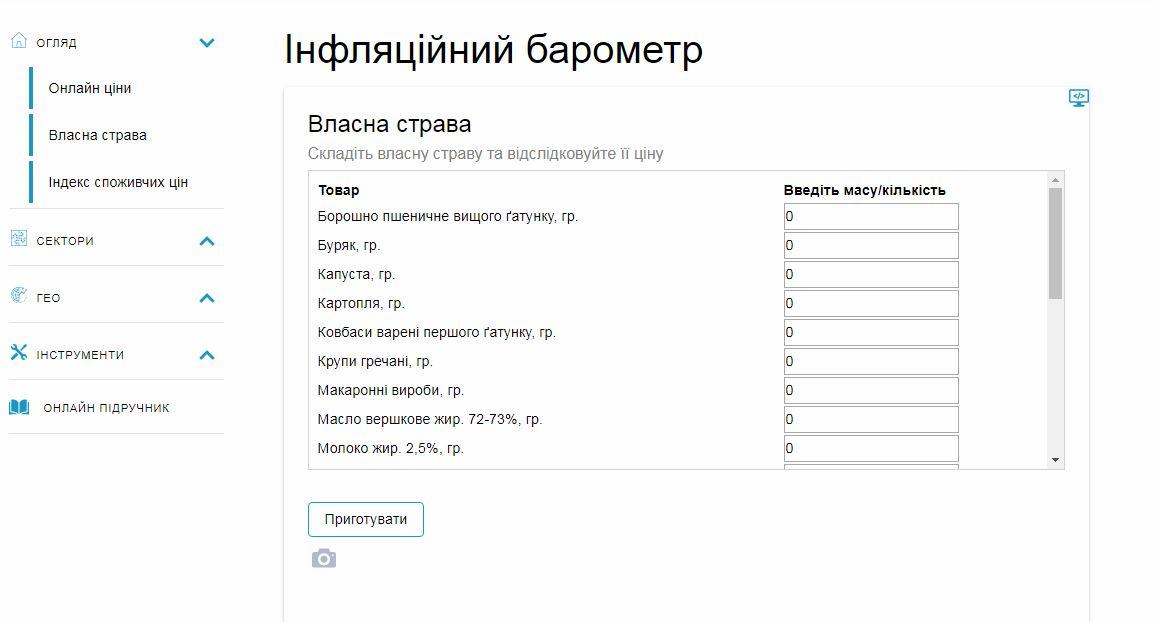Expand the Сектори section chevron

tap(207, 241)
